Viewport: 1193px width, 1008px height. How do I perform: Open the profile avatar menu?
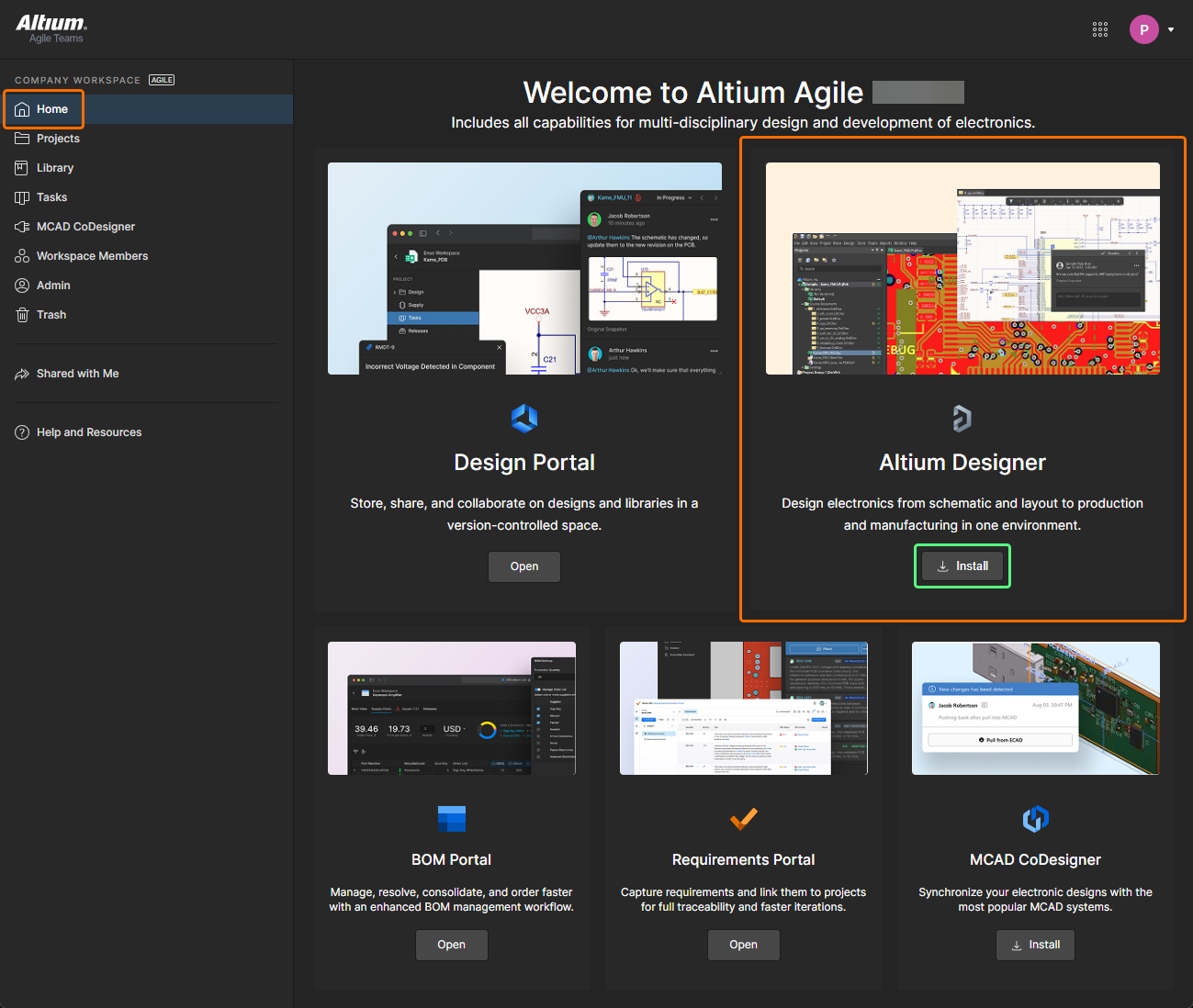click(x=1144, y=29)
